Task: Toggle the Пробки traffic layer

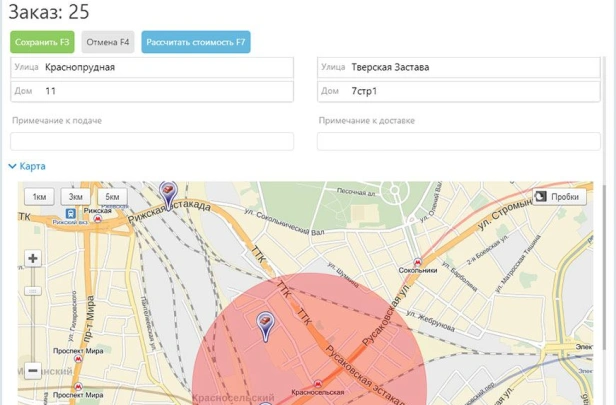Action: coord(558,197)
